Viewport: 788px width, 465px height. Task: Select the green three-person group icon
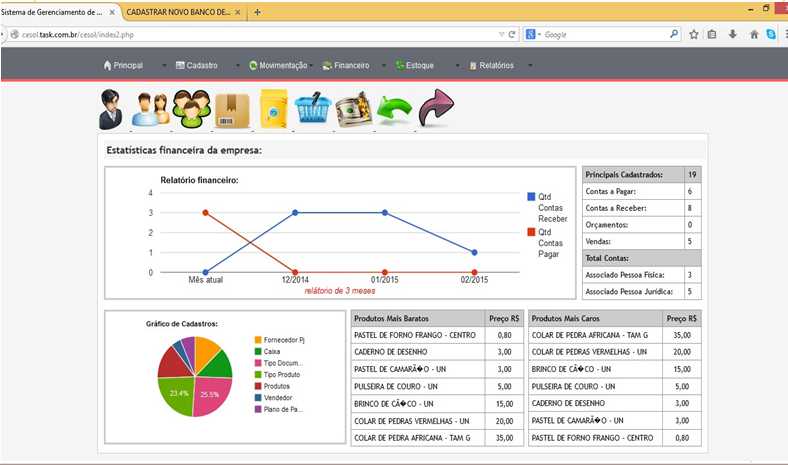coord(189,108)
